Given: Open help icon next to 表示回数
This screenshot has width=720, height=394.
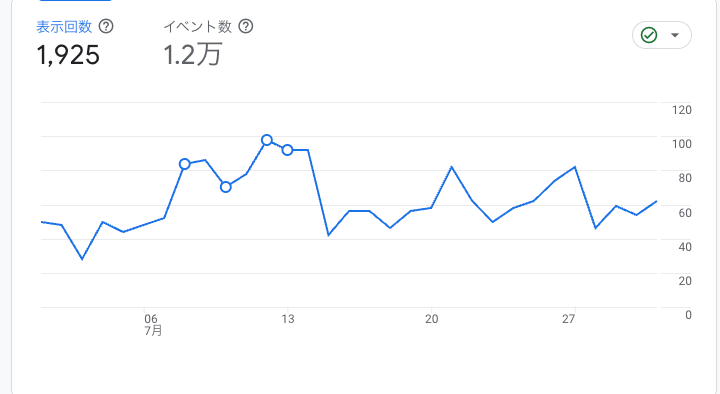Looking at the screenshot, I should (x=106, y=26).
